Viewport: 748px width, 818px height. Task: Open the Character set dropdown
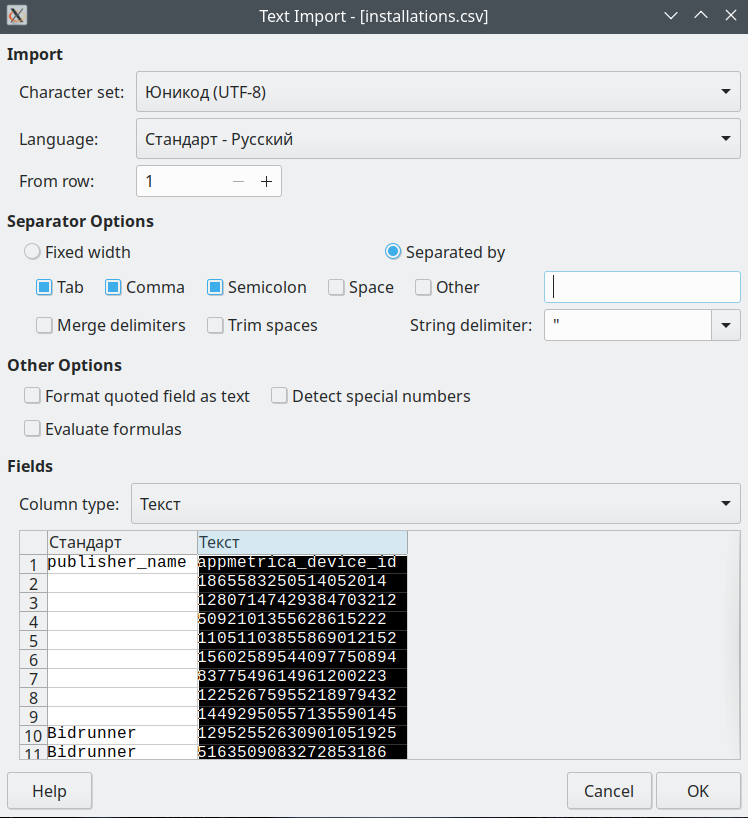(x=438, y=92)
